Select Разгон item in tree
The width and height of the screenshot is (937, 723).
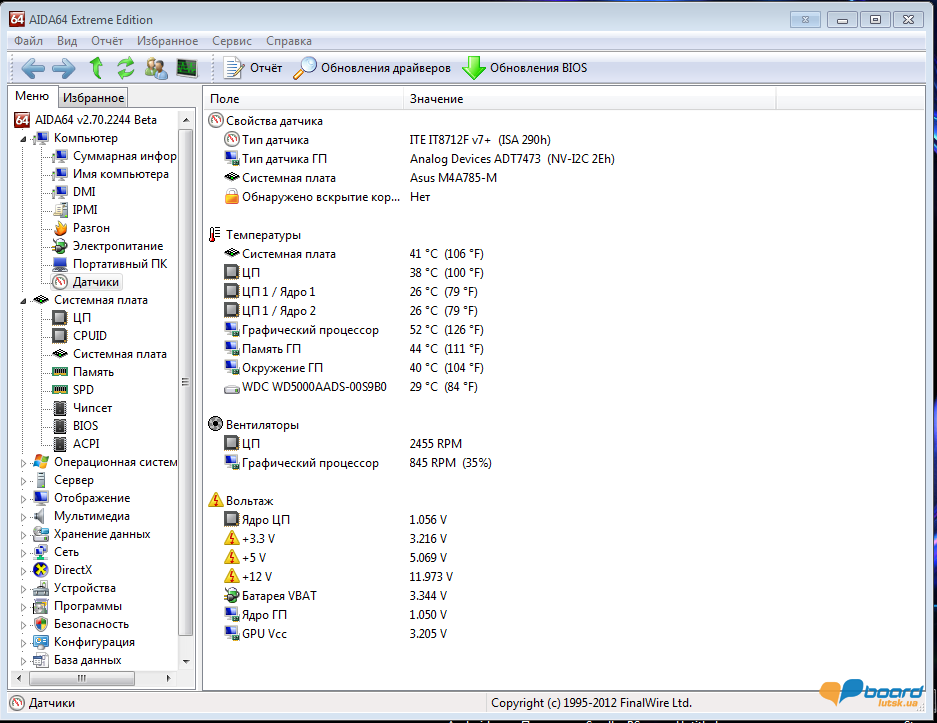(91, 228)
